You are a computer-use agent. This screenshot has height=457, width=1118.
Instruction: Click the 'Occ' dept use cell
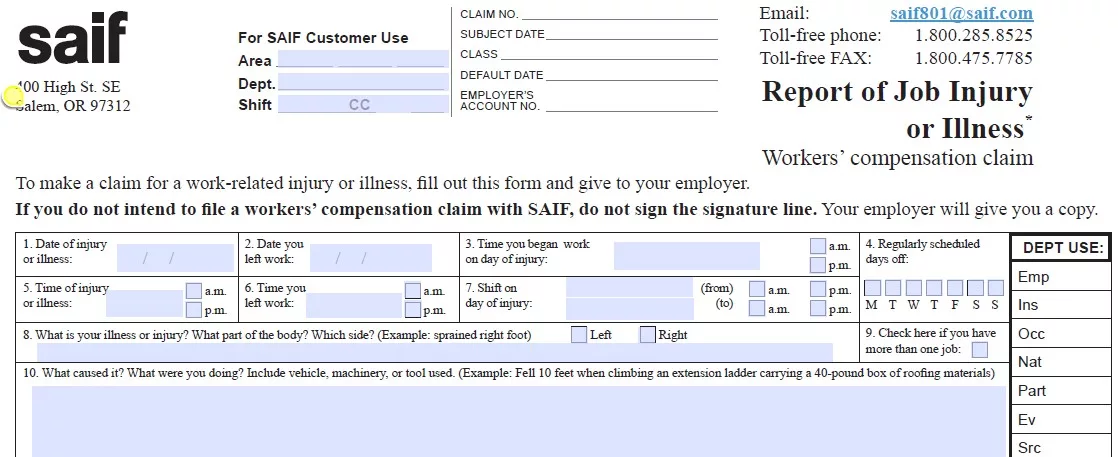click(1062, 334)
